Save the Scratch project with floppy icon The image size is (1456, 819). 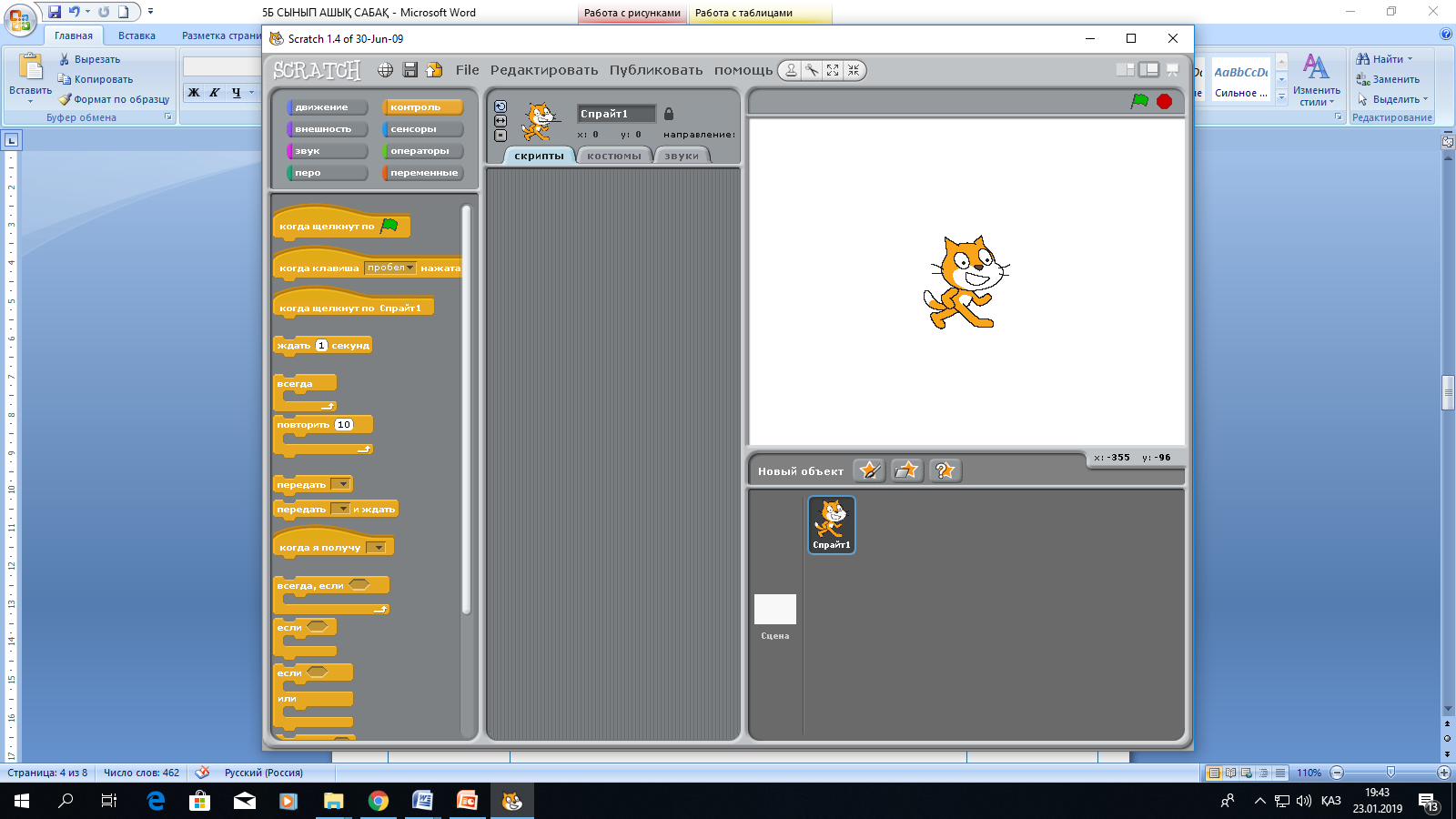pos(410,70)
